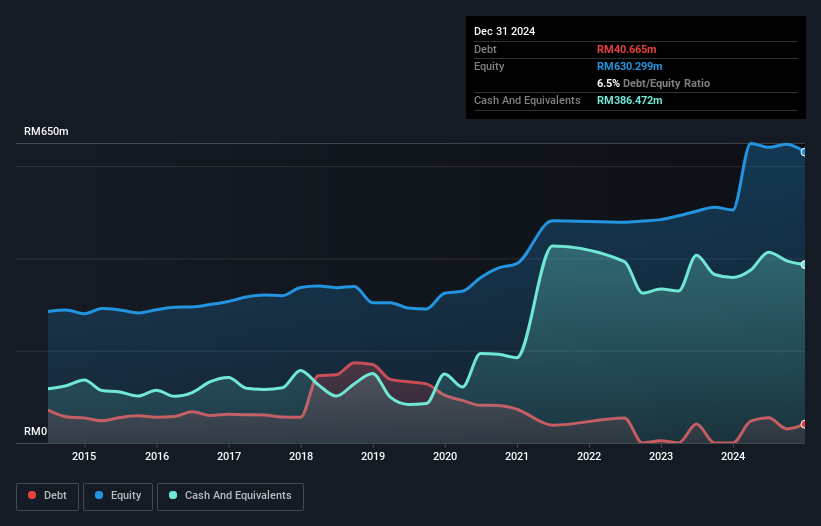Click the RM630.299m equity value
The width and height of the screenshot is (821, 526).
(629, 66)
